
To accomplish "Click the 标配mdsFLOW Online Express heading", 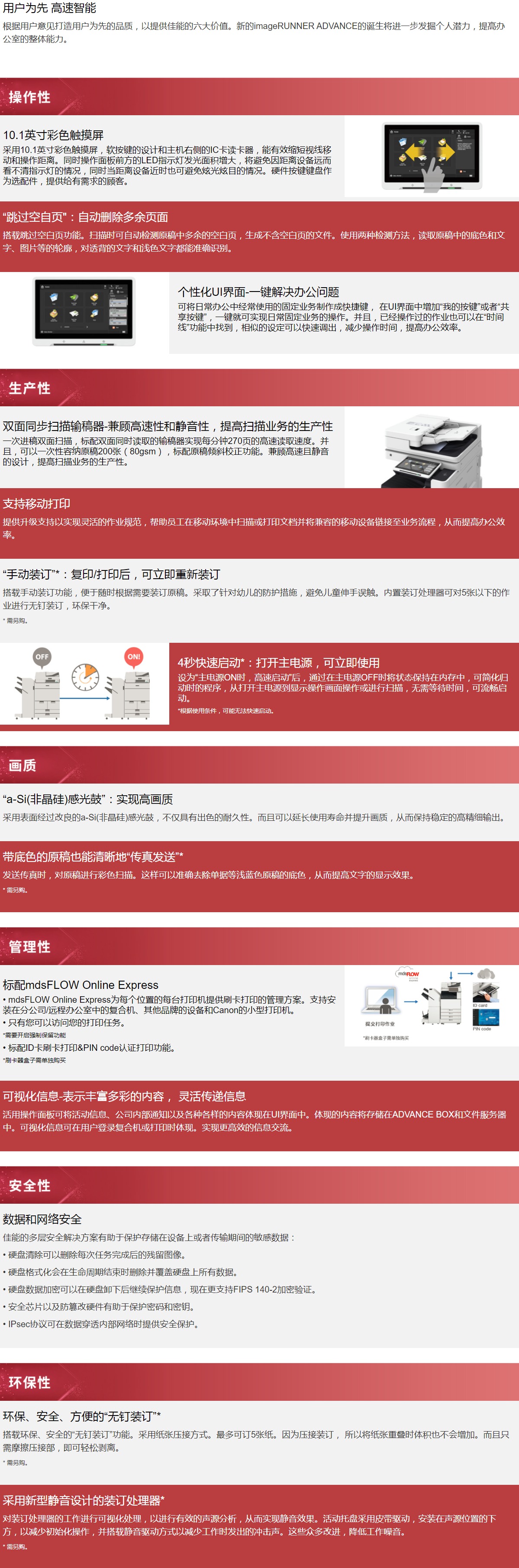I will click(x=81, y=985).
